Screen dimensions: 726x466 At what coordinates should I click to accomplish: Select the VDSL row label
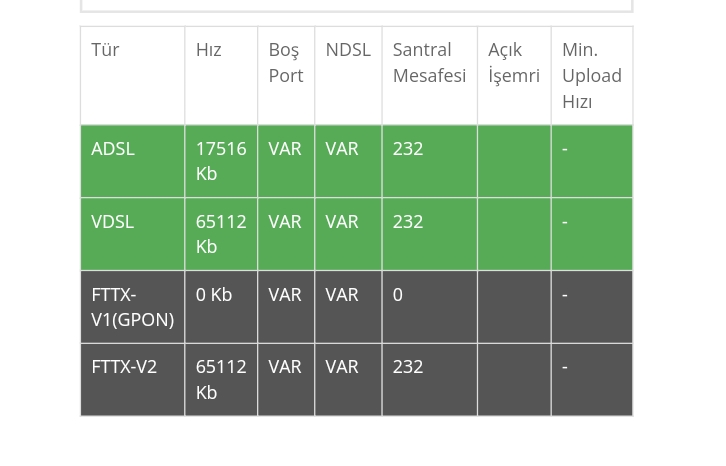[112, 222]
